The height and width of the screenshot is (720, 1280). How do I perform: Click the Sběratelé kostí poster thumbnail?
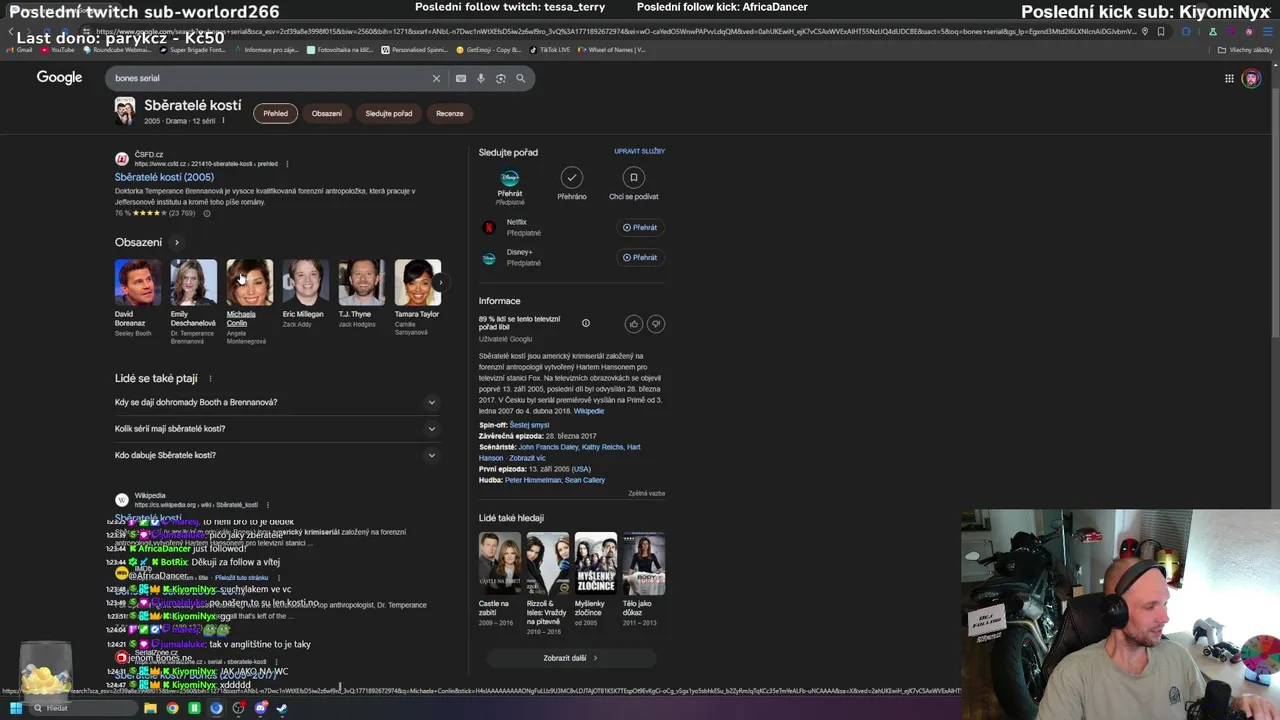(125, 111)
